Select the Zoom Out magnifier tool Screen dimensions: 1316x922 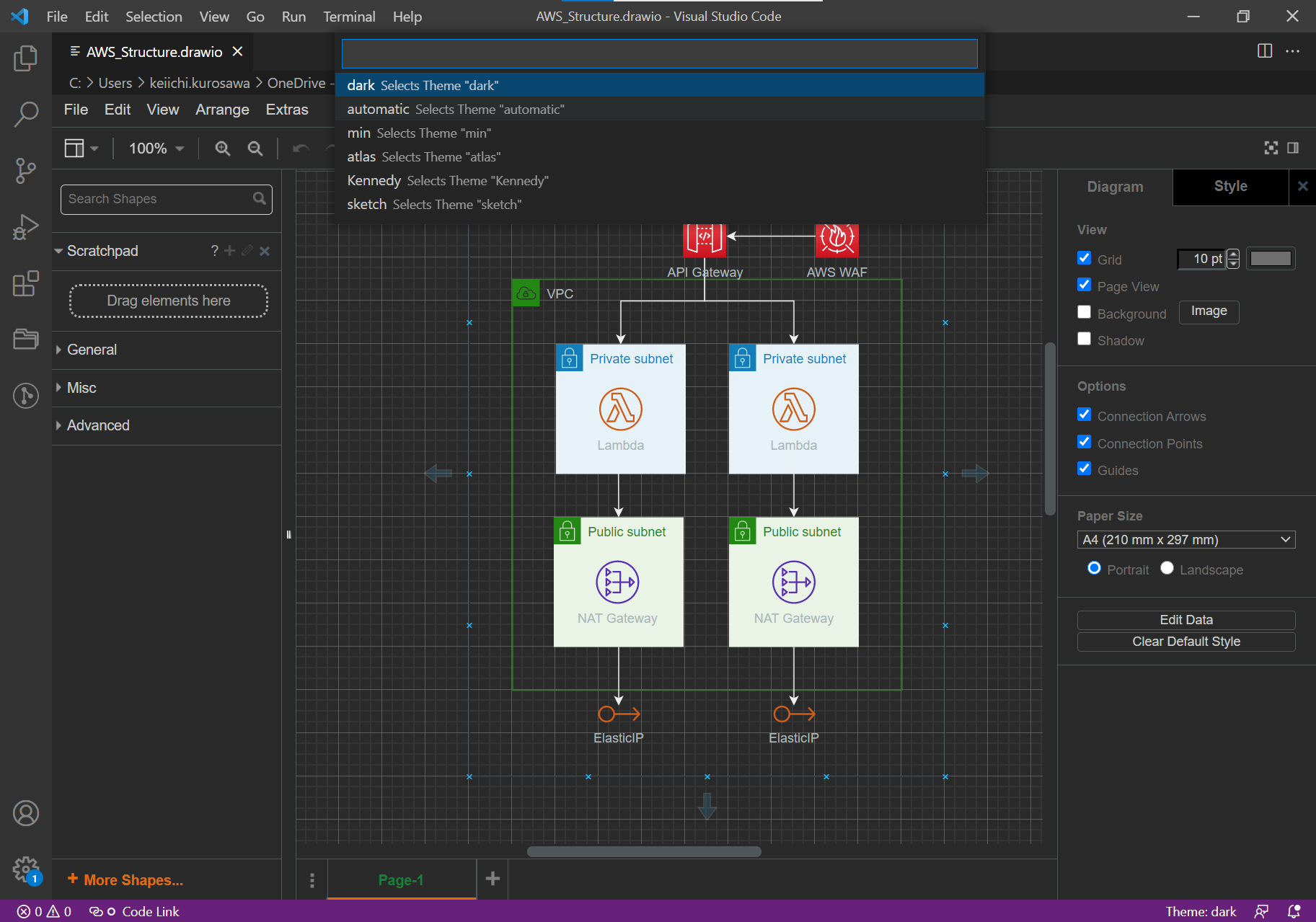click(x=255, y=149)
